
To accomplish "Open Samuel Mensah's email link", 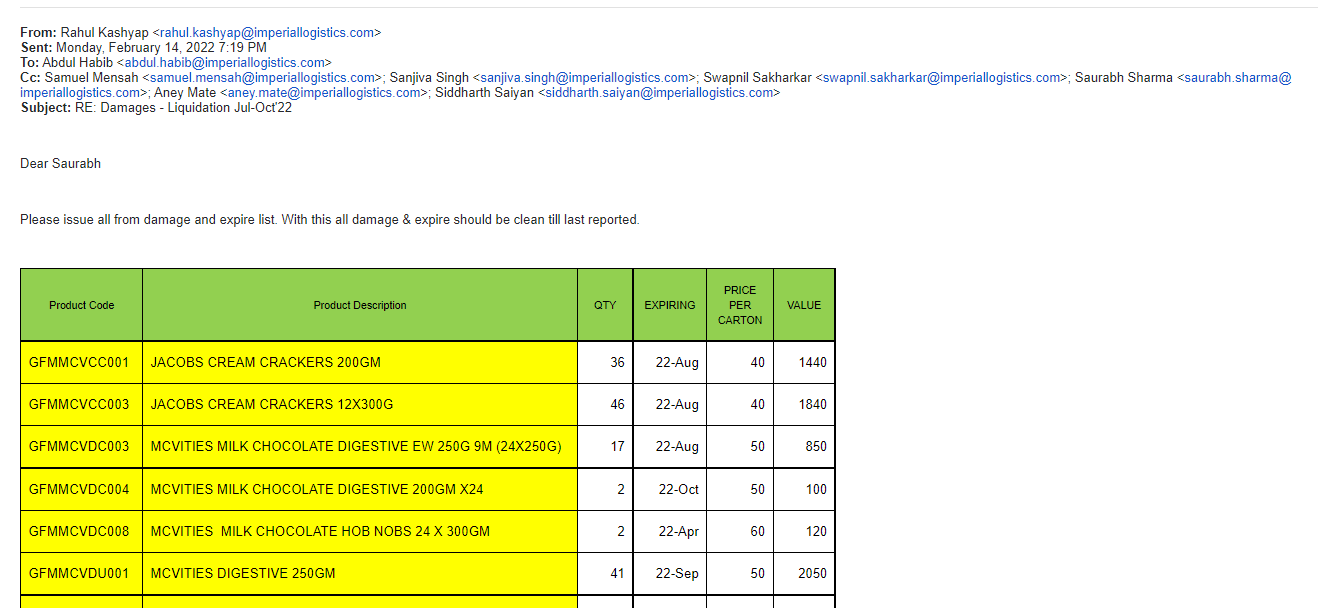I will coord(264,77).
